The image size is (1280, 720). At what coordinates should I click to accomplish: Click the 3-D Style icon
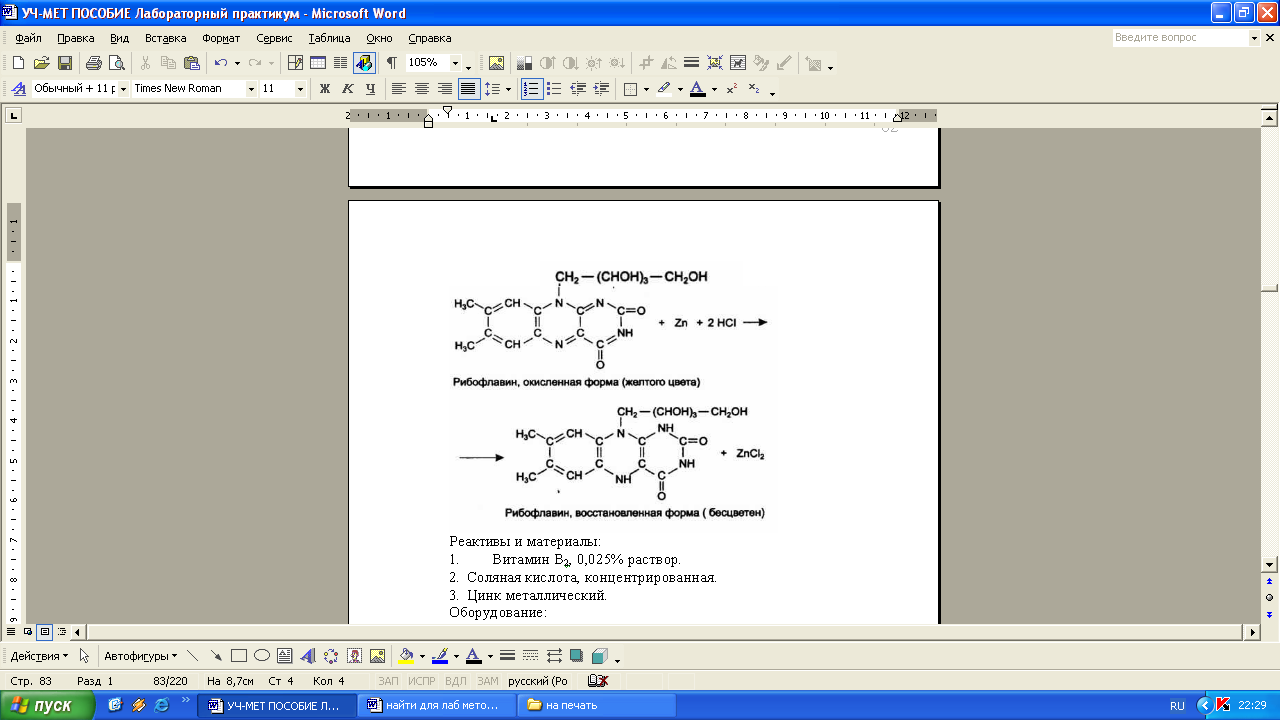pos(599,656)
